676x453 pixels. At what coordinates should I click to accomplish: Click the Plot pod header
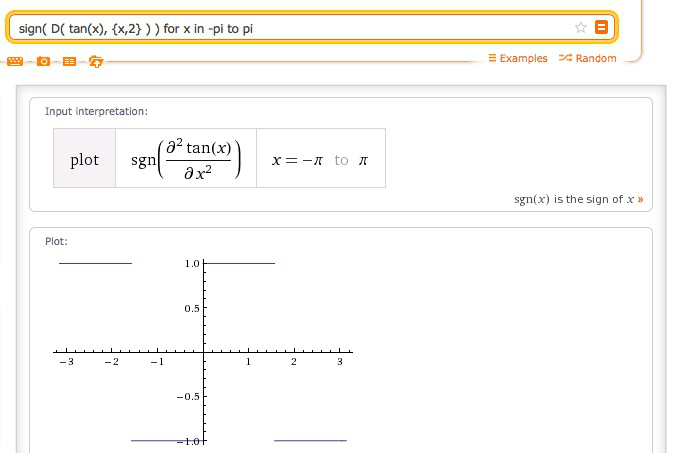[56, 241]
